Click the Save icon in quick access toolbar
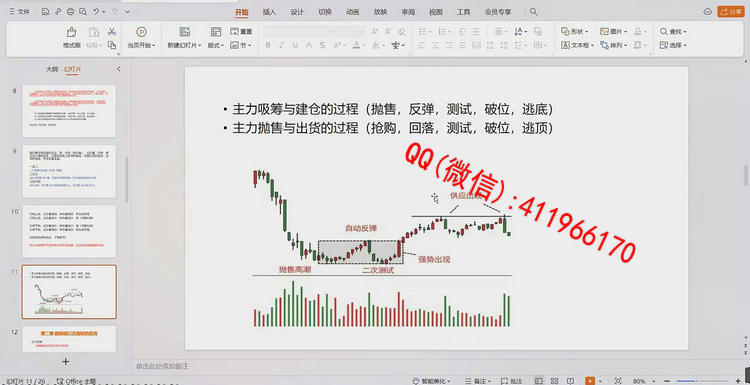 (45, 11)
